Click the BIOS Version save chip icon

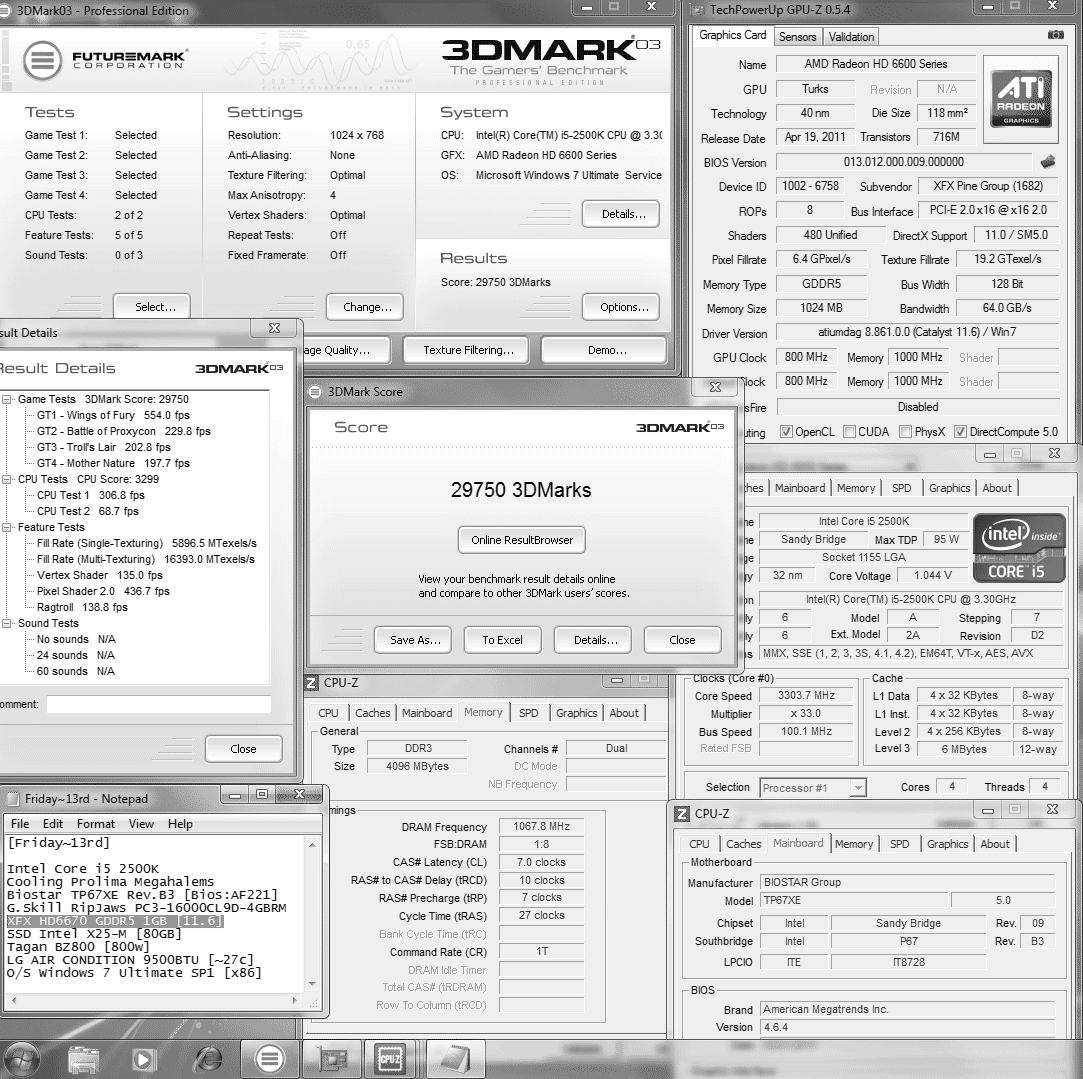pos(1048,162)
